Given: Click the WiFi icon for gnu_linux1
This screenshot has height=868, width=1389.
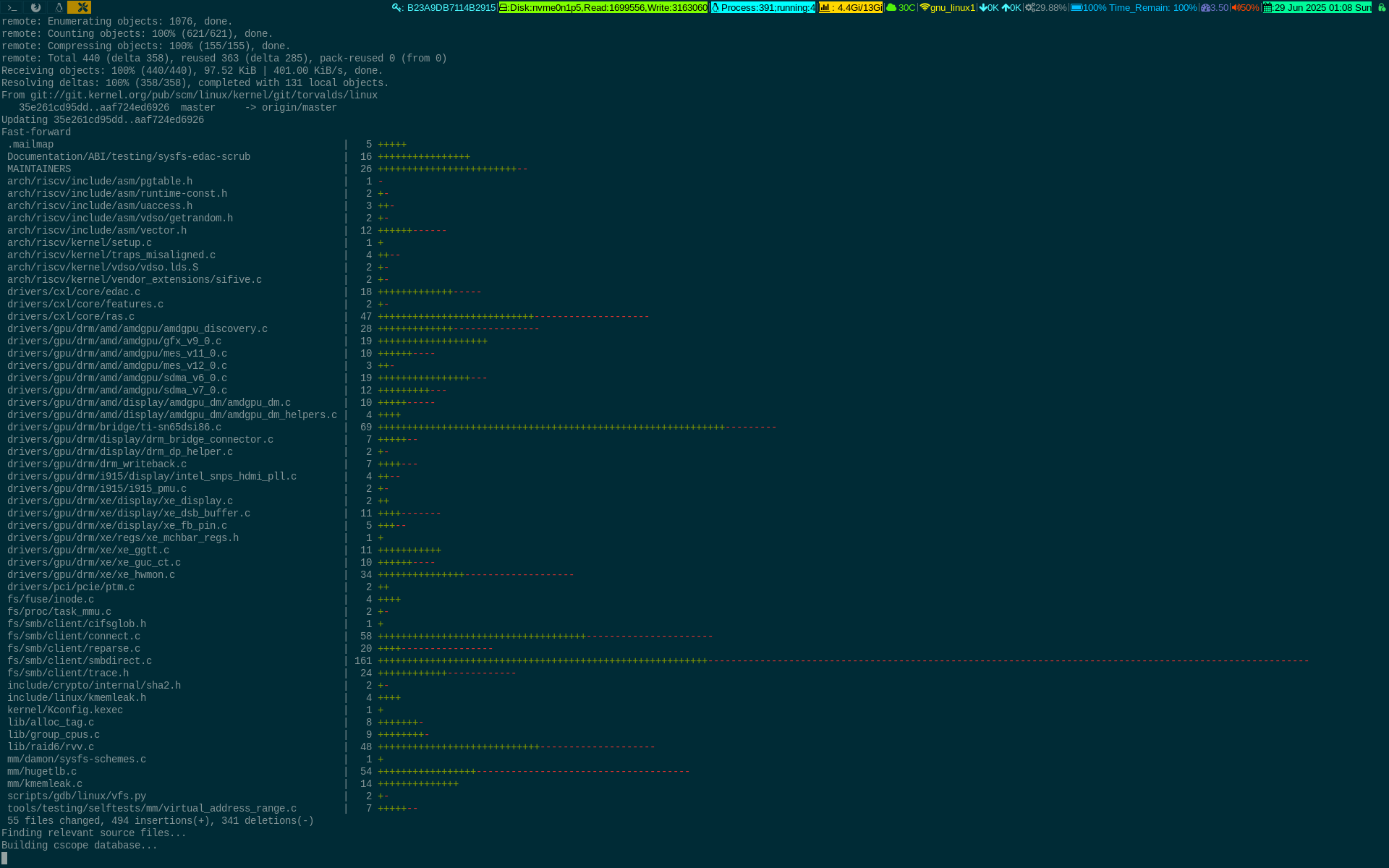Looking at the screenshot, I should (x=925, y=7).
